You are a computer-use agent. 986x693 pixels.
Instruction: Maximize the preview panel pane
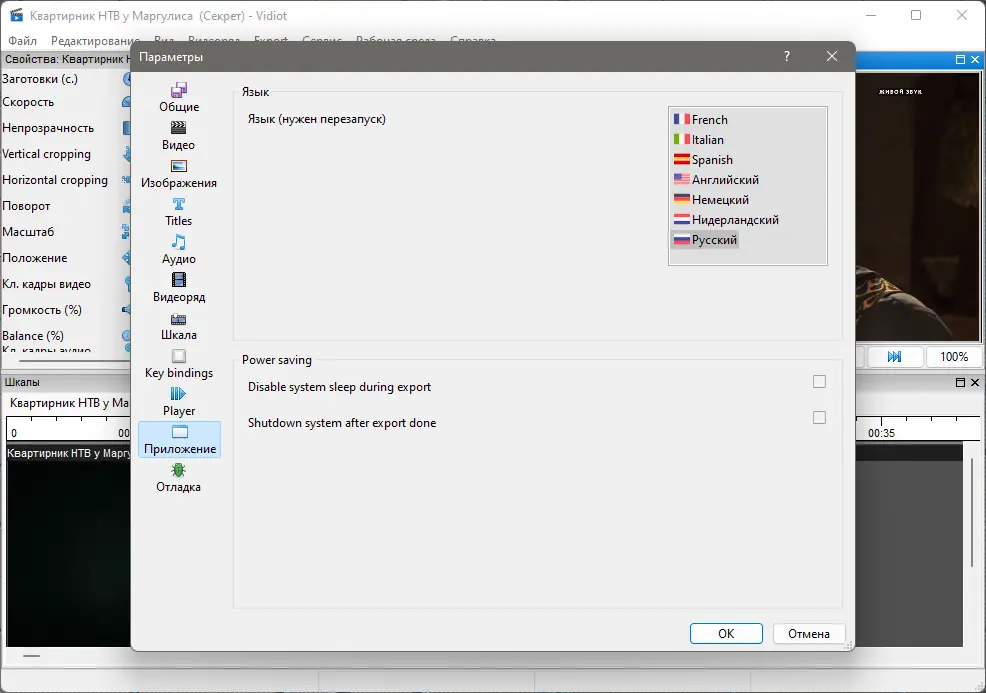[x=960, y=60]
